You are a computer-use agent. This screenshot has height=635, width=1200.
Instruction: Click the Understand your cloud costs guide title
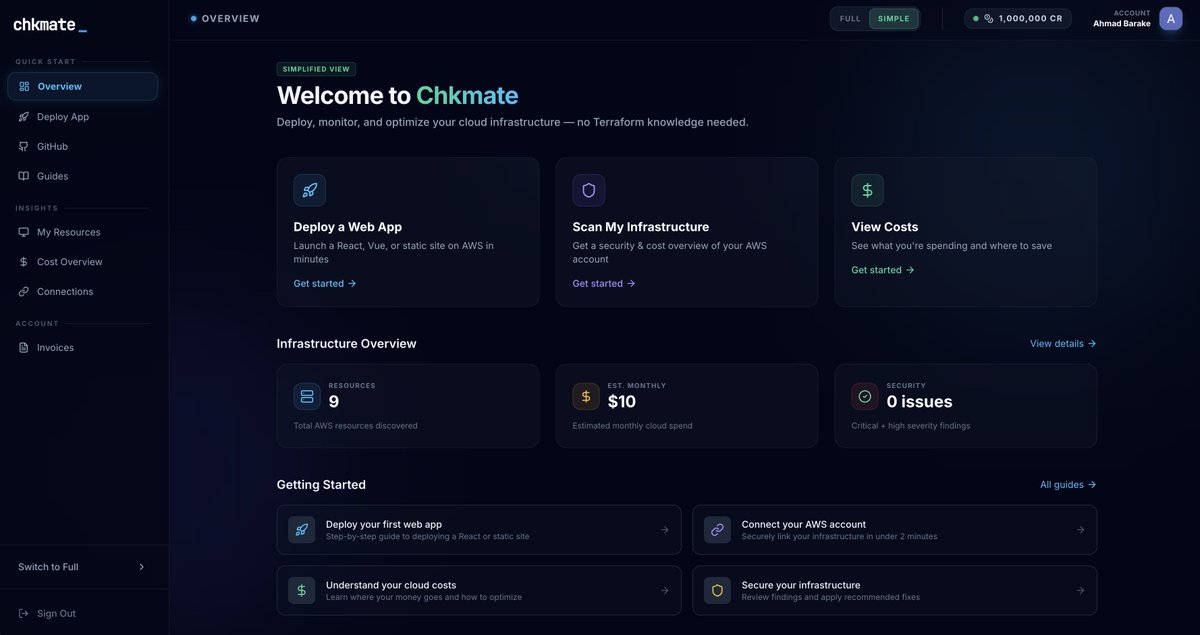pyautogui.click(x=391, y=585)
